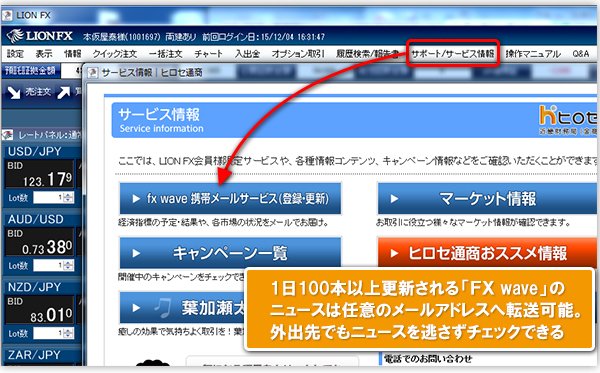Open the サポート/サービス情報 menu

coord(453,54)
